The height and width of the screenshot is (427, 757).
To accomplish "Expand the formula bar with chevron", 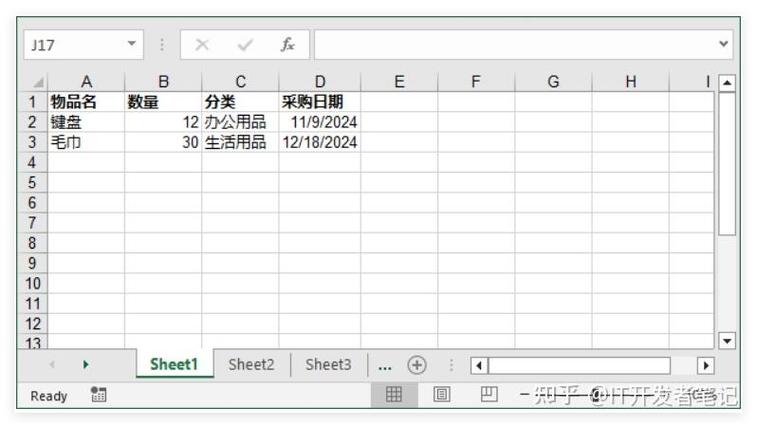I will point(723,44).
